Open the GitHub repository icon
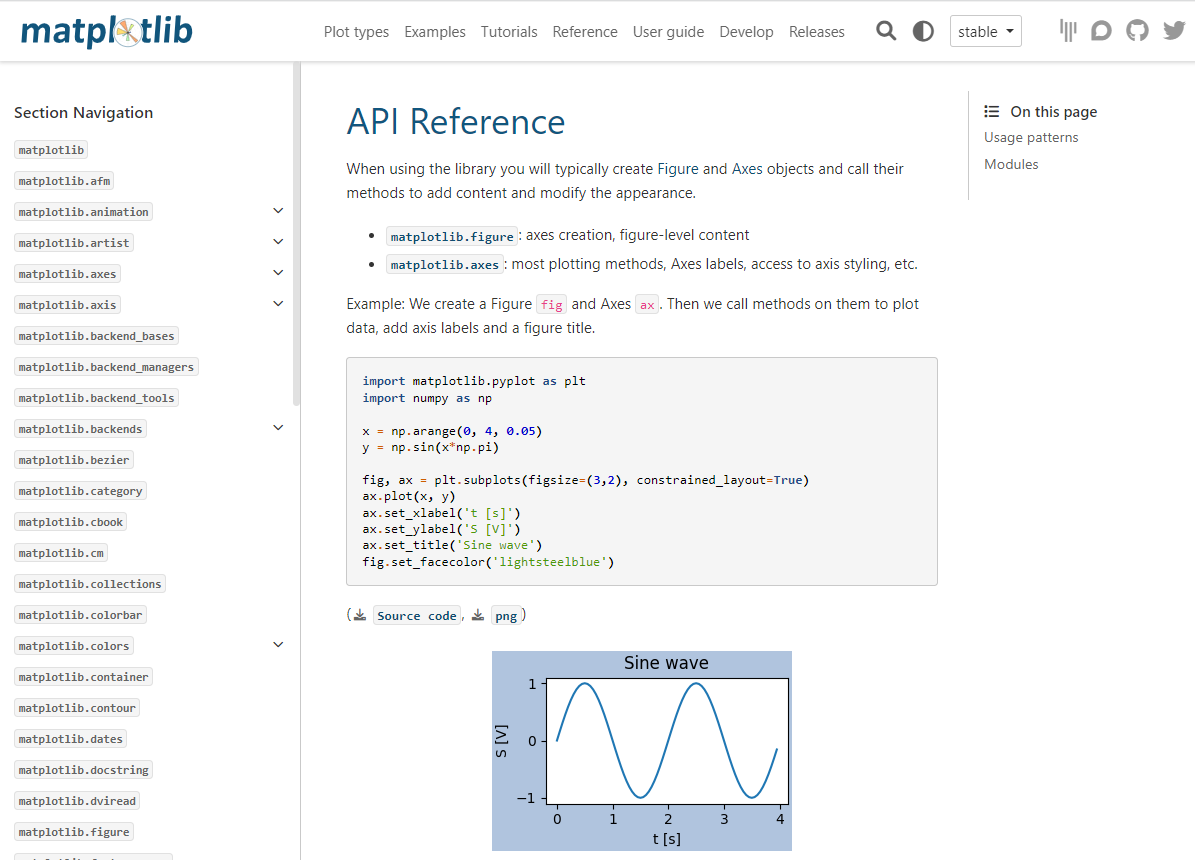 coord(1137,30)
